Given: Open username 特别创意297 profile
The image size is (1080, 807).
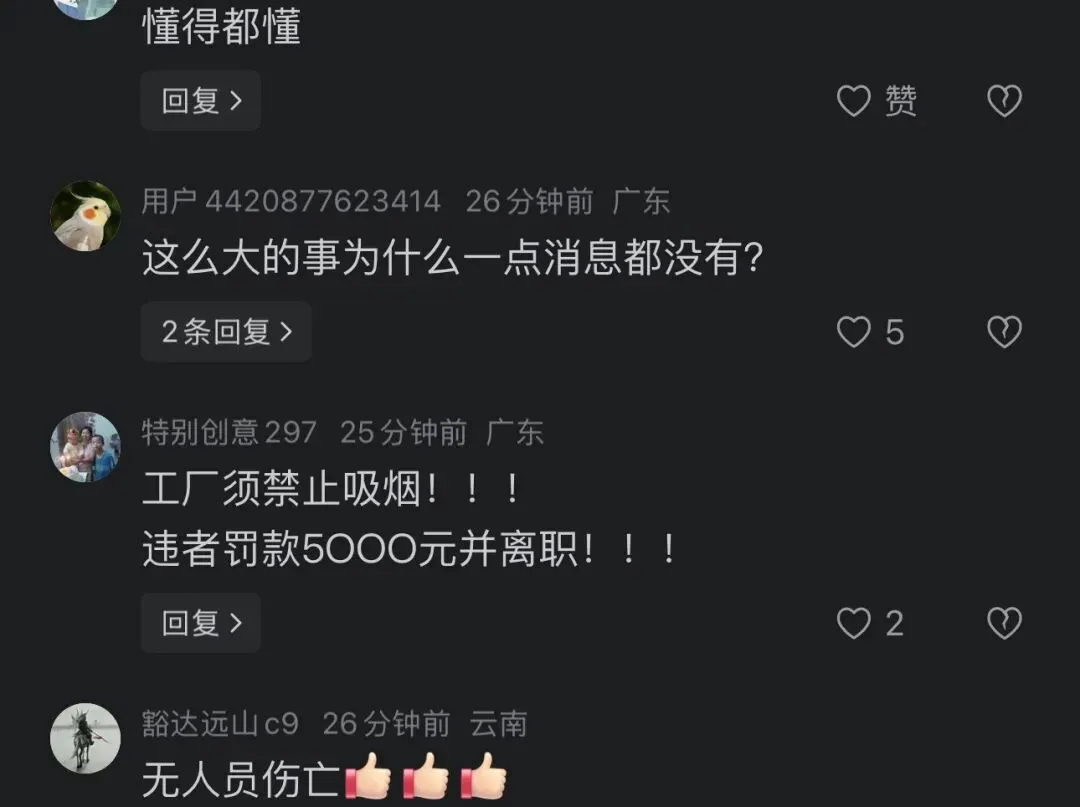Looking at the screenshot, I should (229, 432).
